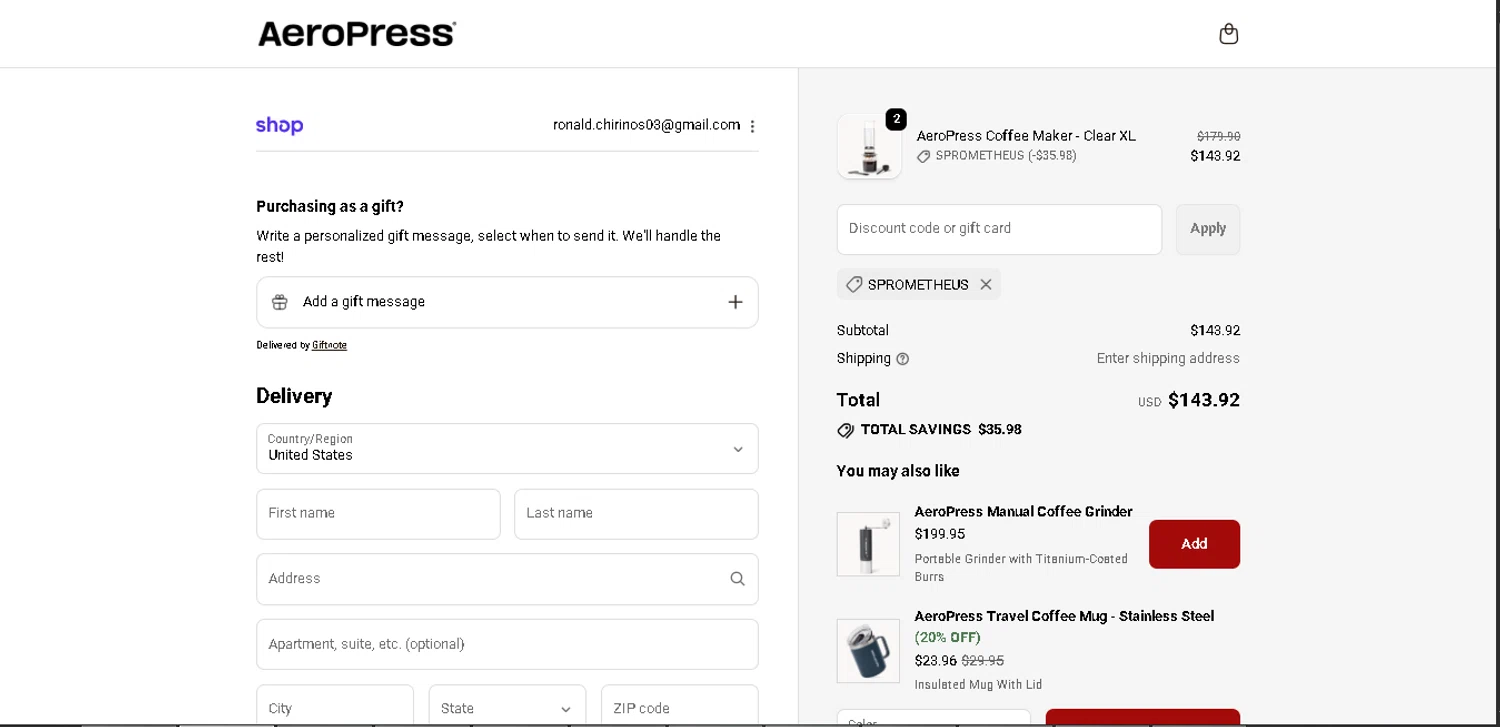Image resolution: width=1500 pixels, height=727 pixels.
Task: Click the Last name field
Action: [636, 514]
